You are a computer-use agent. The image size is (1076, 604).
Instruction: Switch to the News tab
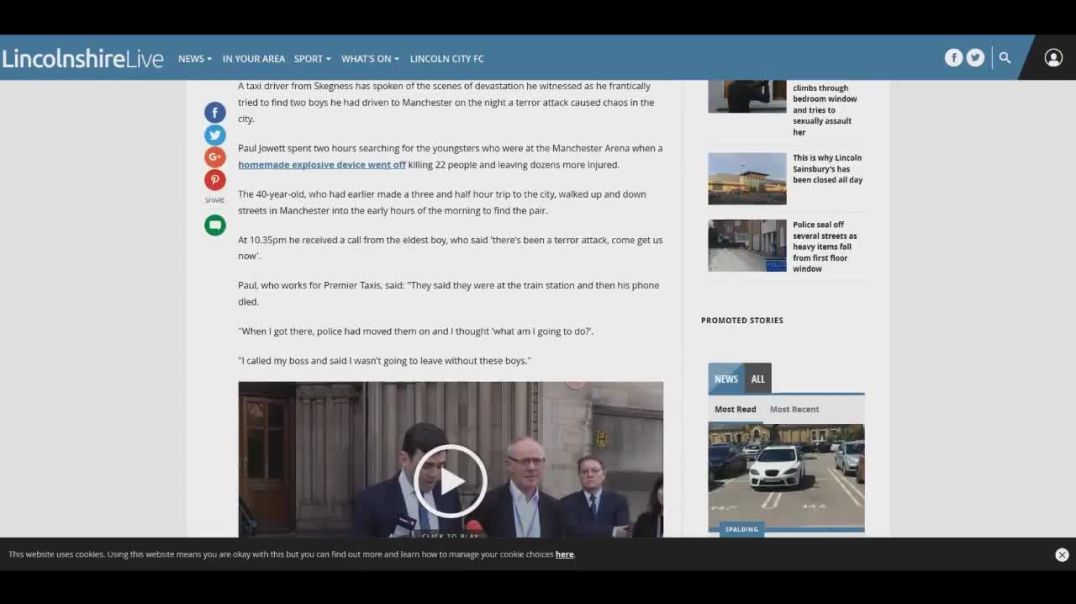(x=726, y=379)
